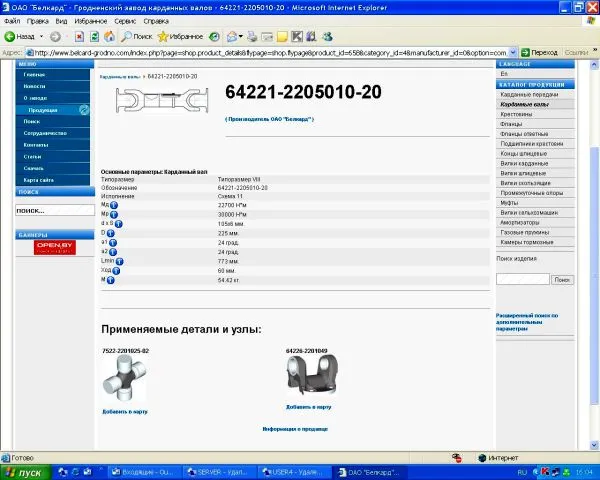
Task: Click info icon next to M parameter
Action: coord(111,281)
